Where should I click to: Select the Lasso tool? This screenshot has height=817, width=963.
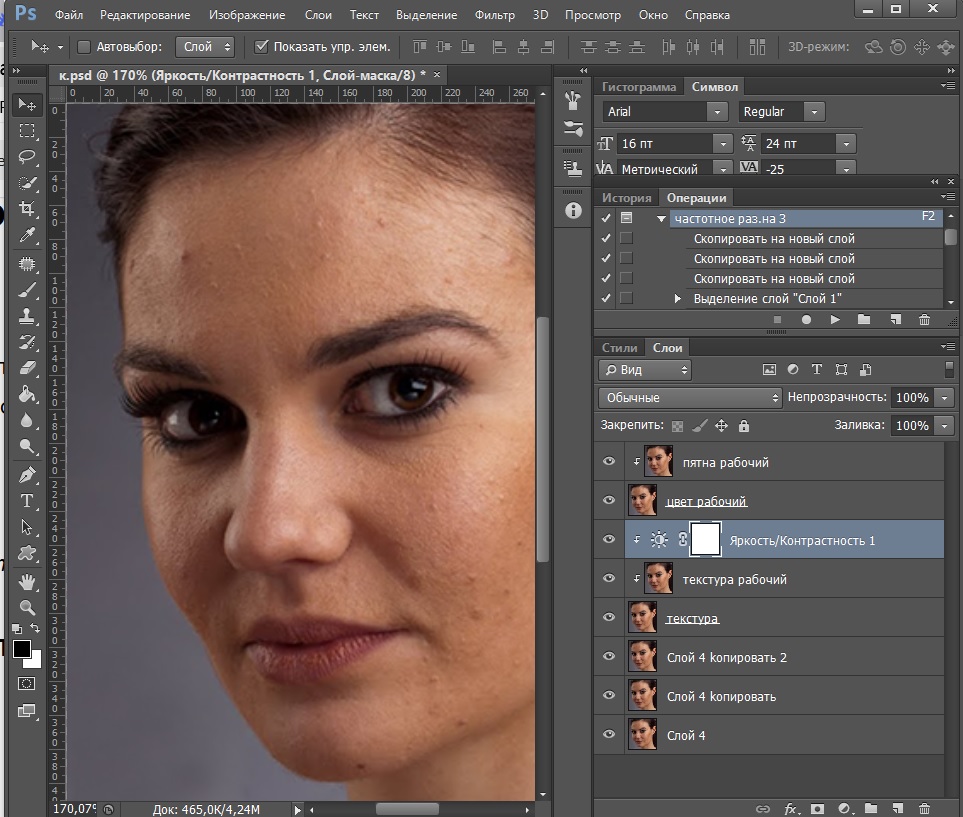coord(26,157)
